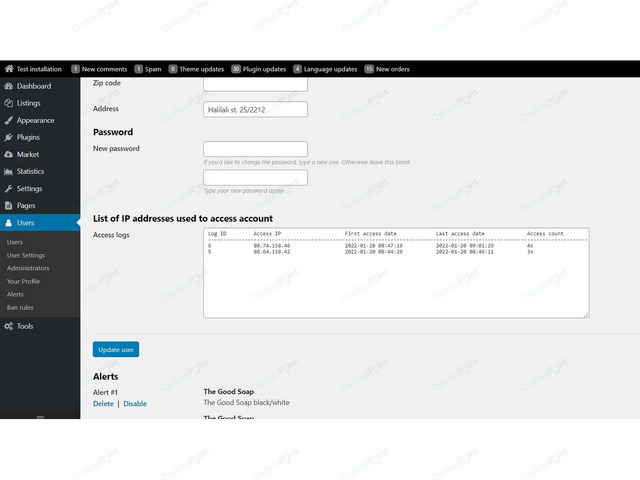Click the Theme updates count badge
This screenshot has width=640, height=480.
[173, 69]
